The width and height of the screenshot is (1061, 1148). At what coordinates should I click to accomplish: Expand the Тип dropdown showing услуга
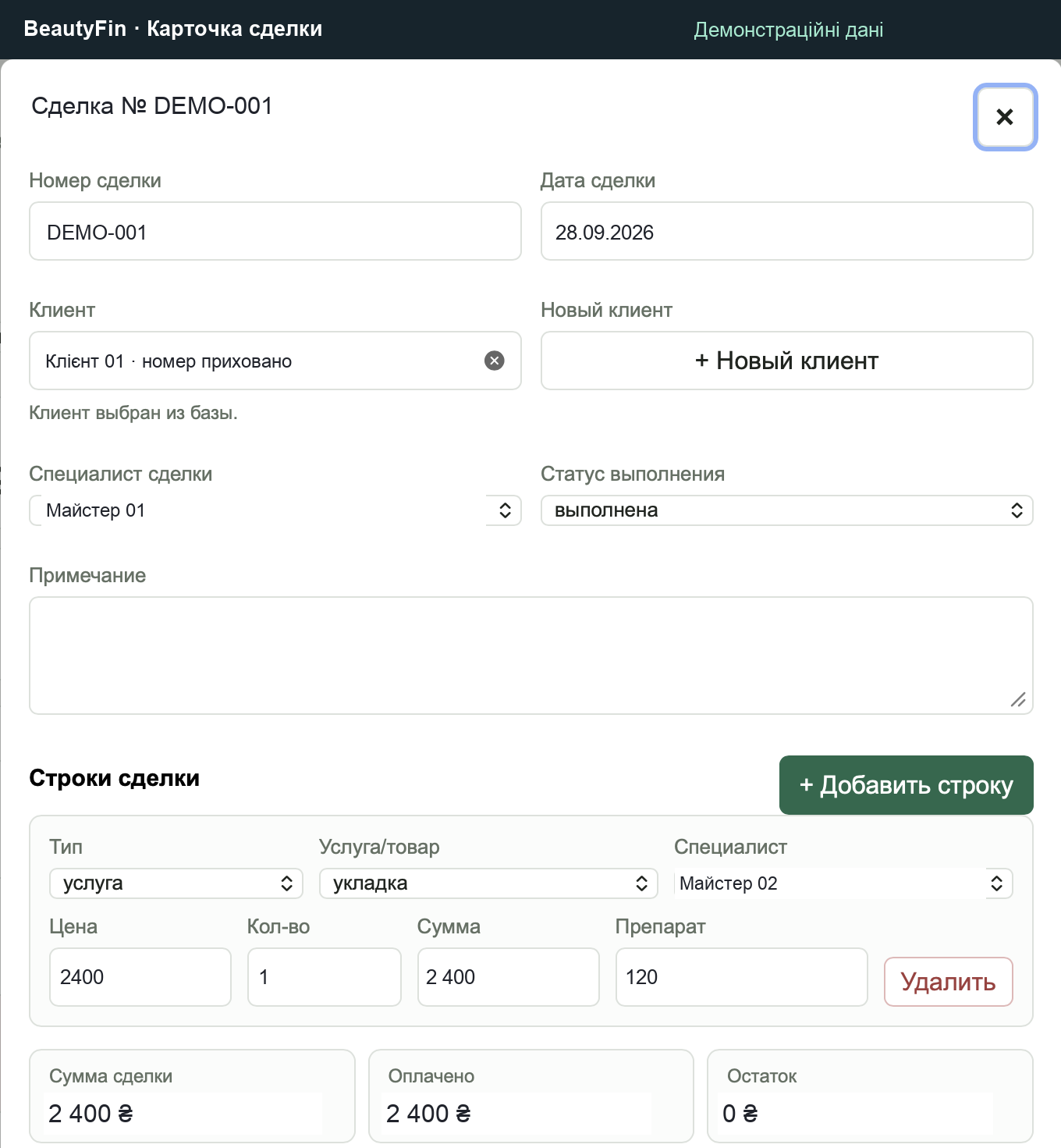pyautogui.click(x=176, y=883)
